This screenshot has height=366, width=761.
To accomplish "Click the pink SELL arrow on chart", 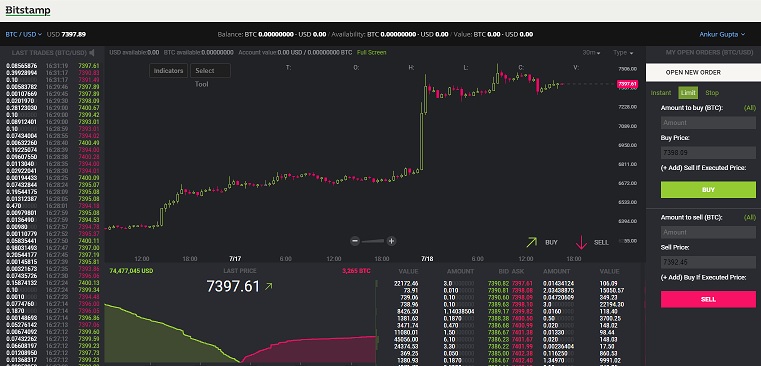I will click(x=581, y=242).
